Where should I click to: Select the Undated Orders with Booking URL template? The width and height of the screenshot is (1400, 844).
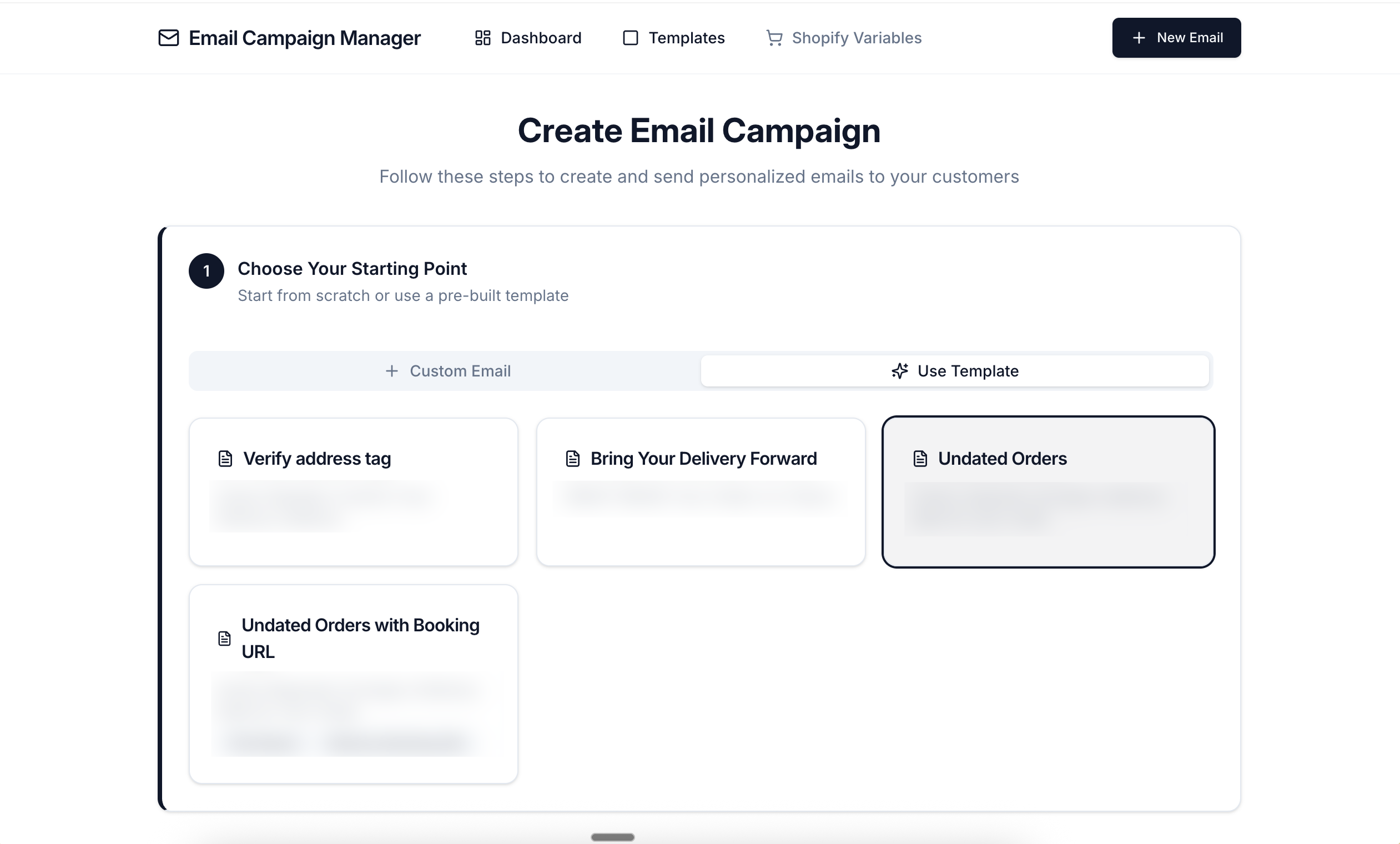tap(354, 682)
